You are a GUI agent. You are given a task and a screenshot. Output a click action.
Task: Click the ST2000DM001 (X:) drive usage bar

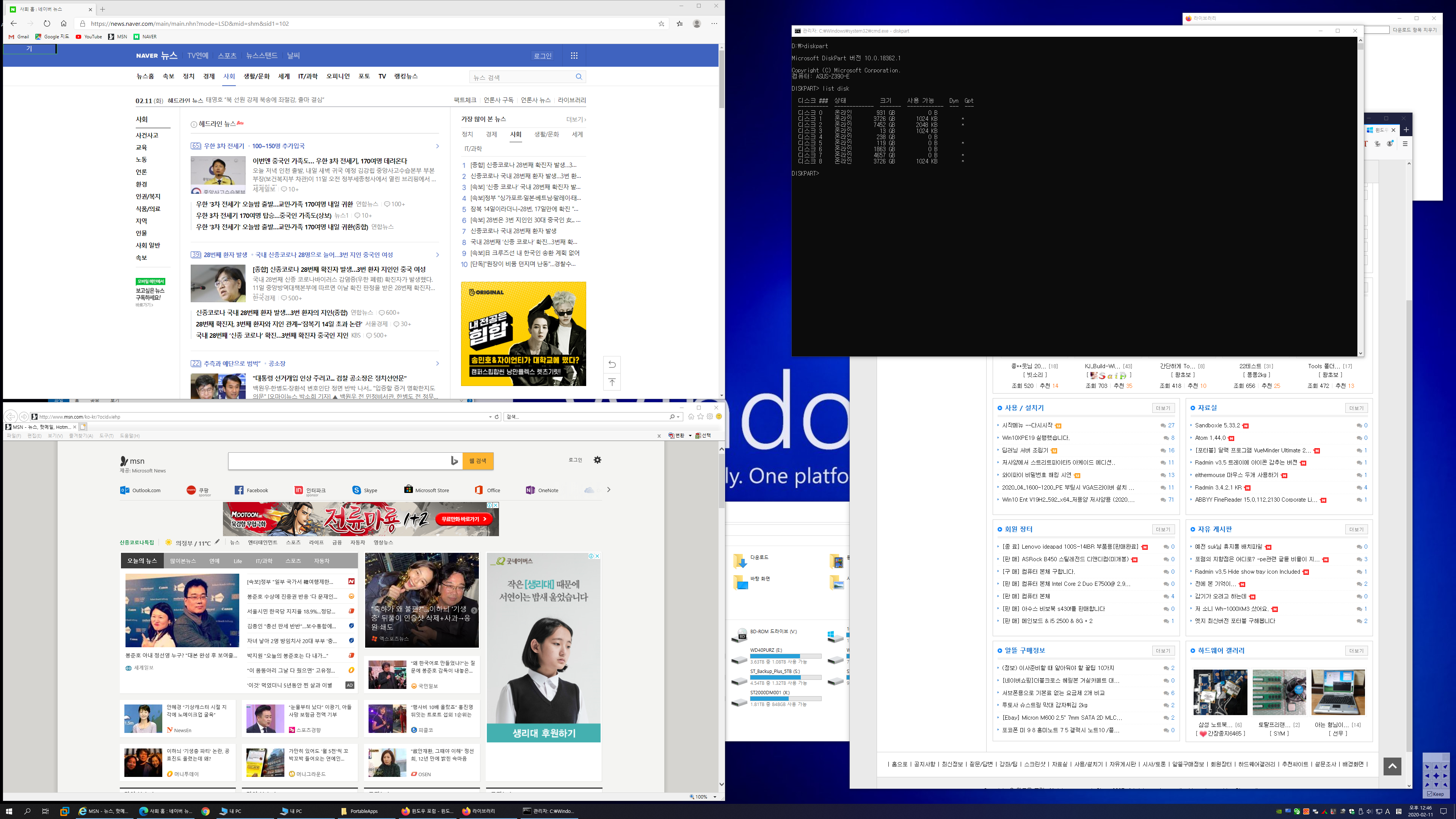tap(786, 698)
